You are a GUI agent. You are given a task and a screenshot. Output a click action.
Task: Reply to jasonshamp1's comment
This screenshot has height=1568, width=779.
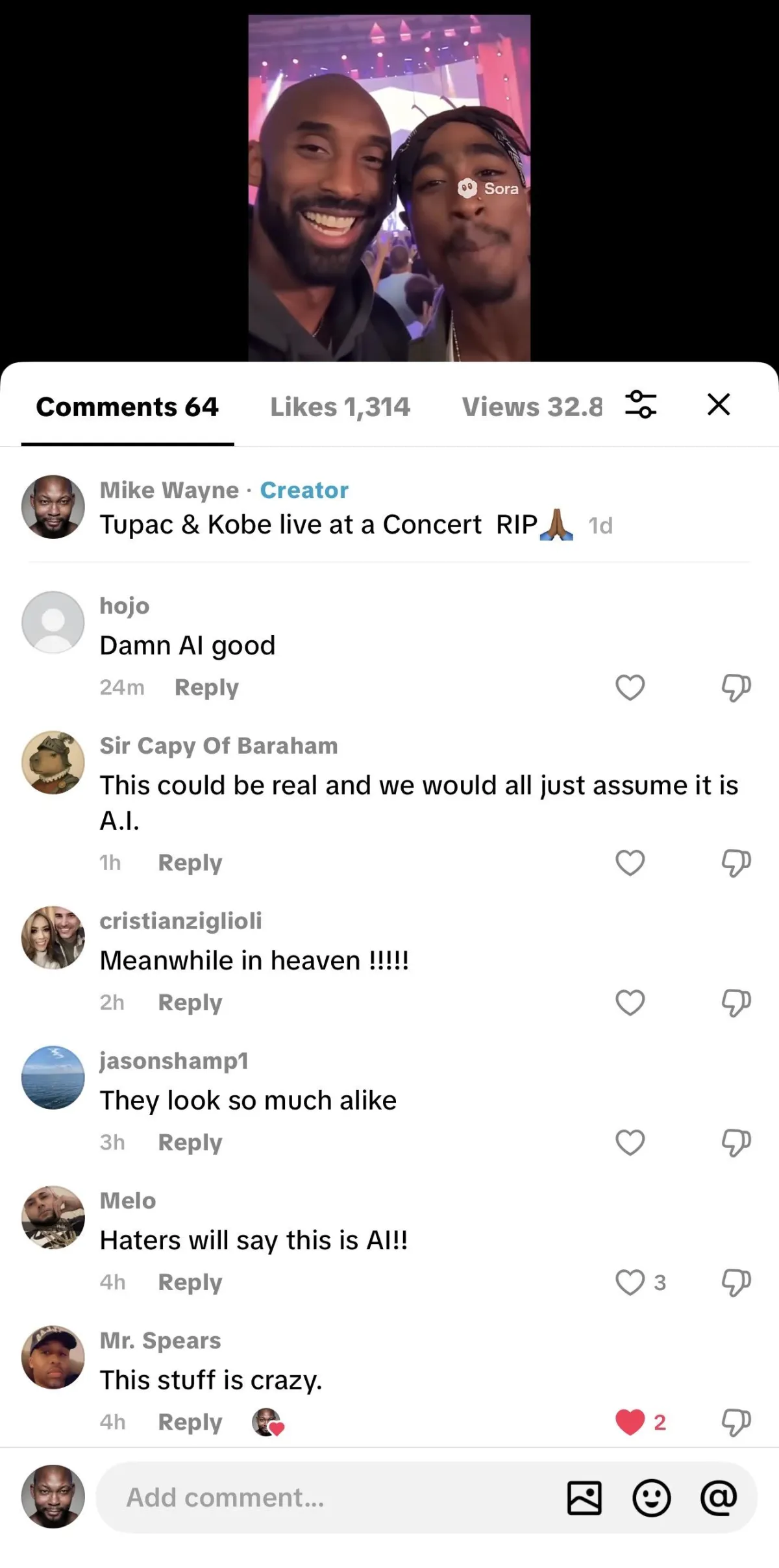190,1142
